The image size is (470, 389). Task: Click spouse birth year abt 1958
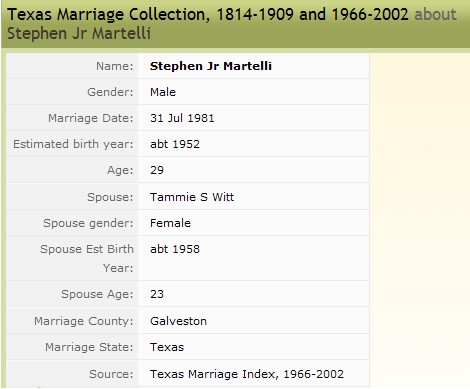[175, 249]
